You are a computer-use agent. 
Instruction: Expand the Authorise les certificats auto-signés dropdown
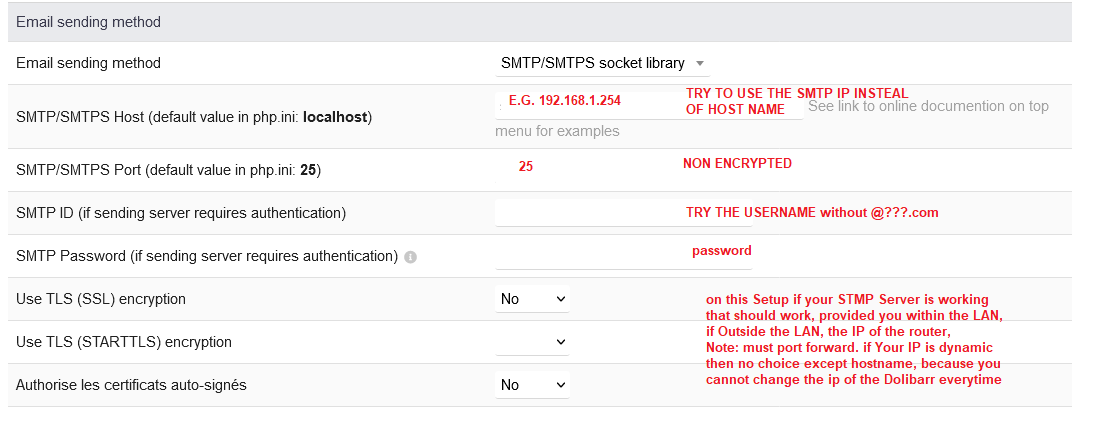point(533,384)
